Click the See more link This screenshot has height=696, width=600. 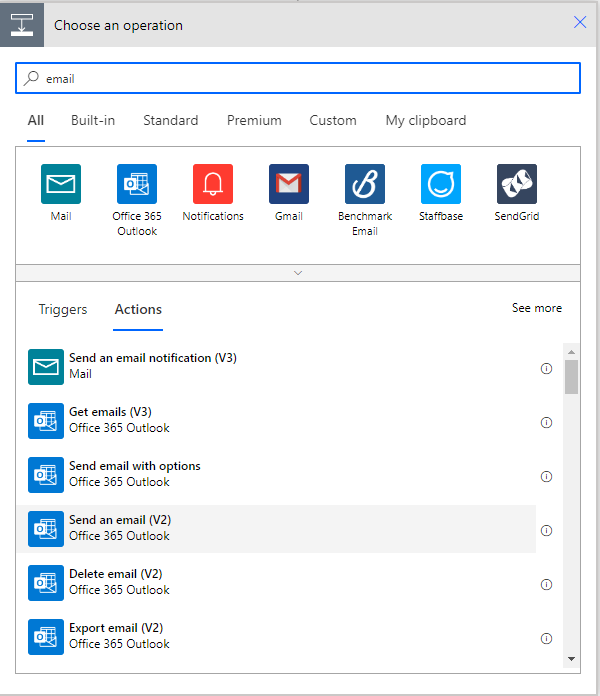click(x=537, y=308)
